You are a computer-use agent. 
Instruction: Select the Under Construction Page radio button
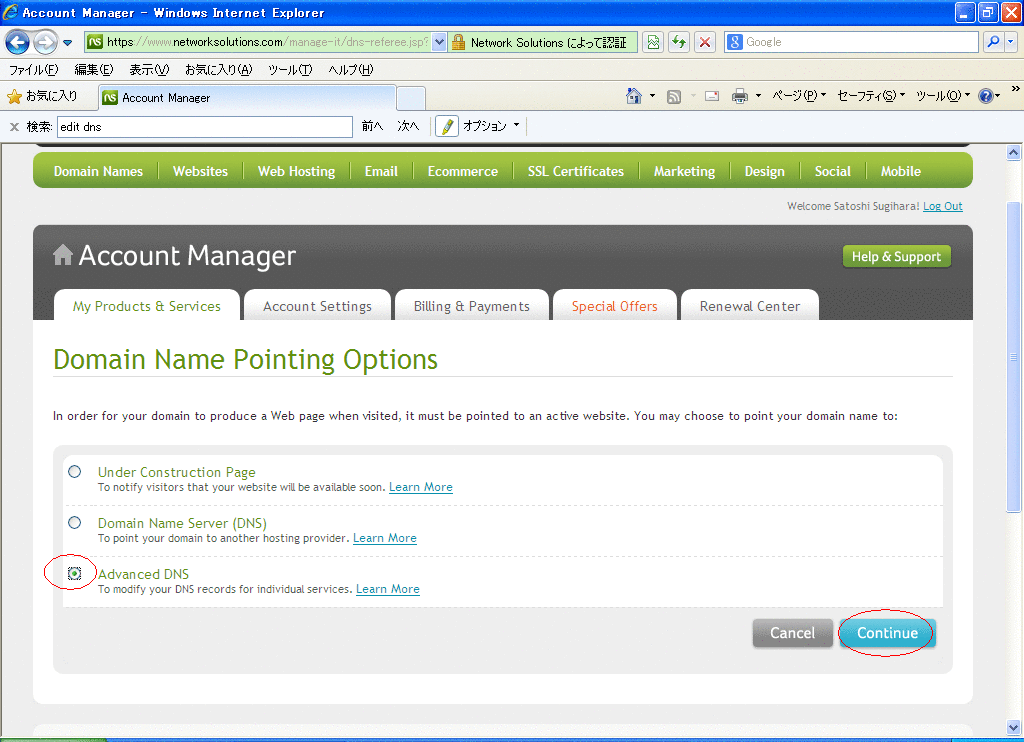click(74, 472)
